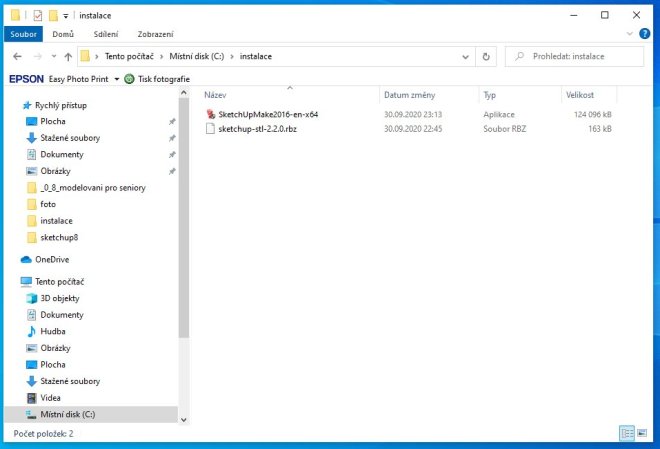Click the pin icon beside the pinned Obrázky
Image resolution: width=660 pixels, height=449 pixels.
[172, 171]
